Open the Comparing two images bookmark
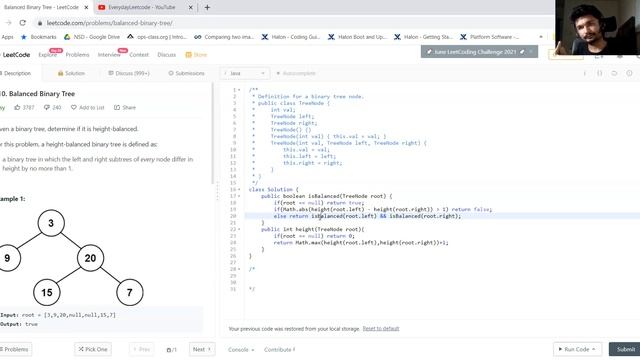640x360 pixels. [x=224, y=37]
